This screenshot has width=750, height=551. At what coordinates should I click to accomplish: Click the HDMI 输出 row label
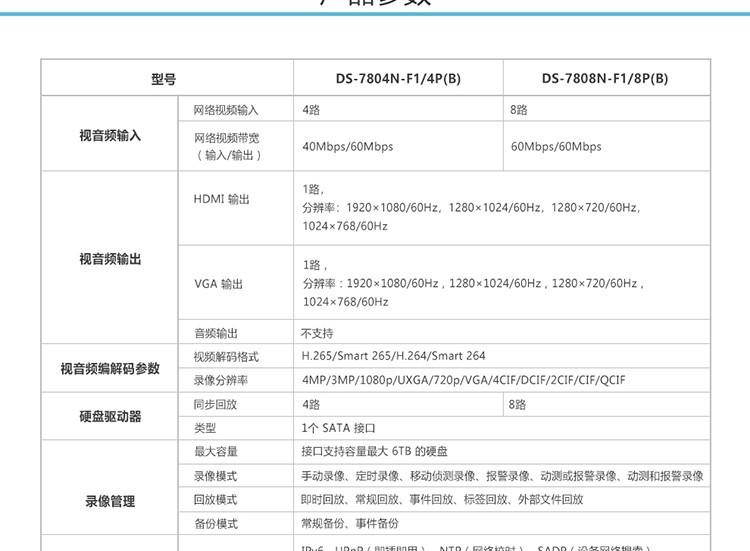pyautogui.click(x=222, y=199)
